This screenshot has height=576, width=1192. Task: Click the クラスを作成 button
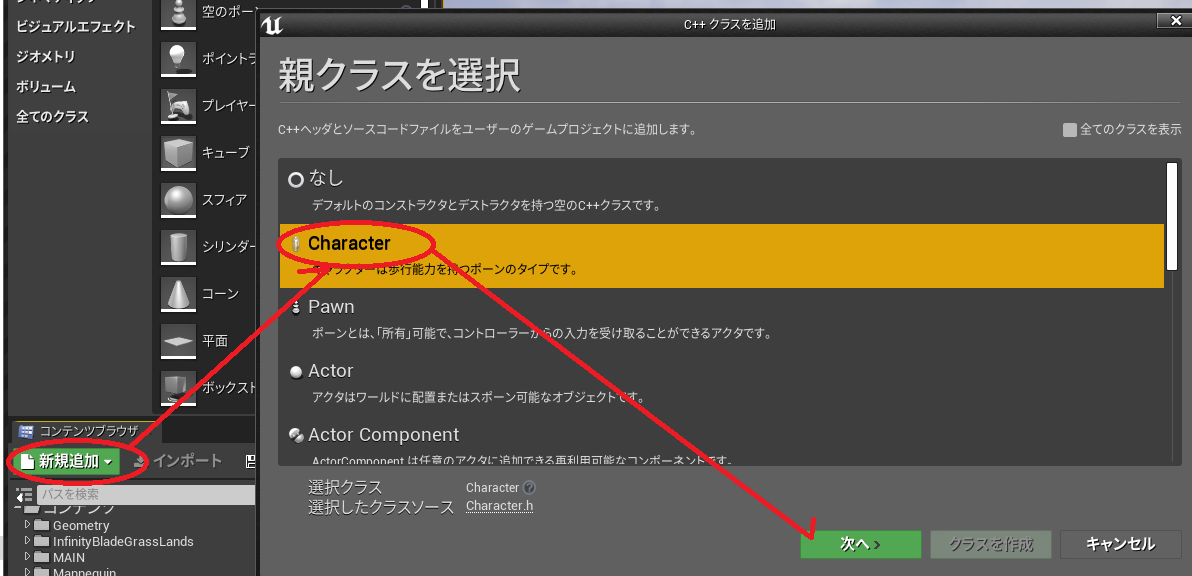tap(991, 544)
